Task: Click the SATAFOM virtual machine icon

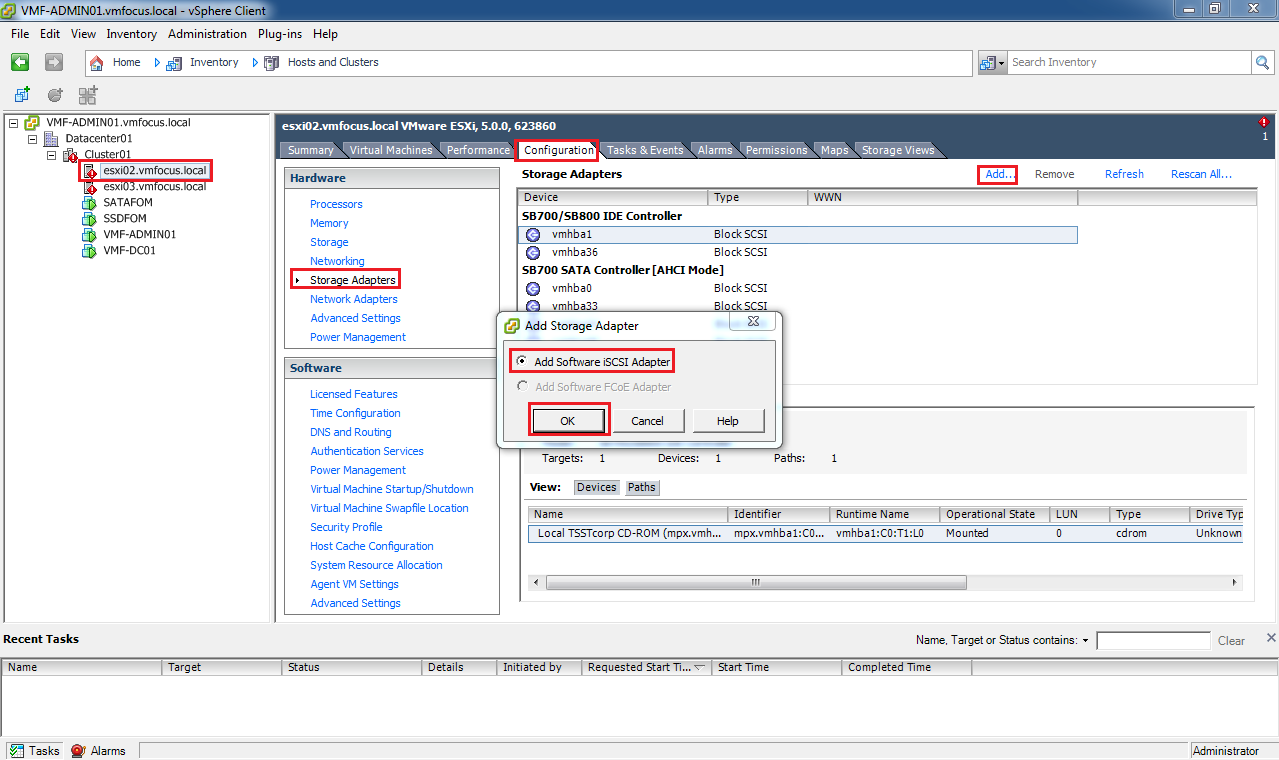Action: point(89,203)
